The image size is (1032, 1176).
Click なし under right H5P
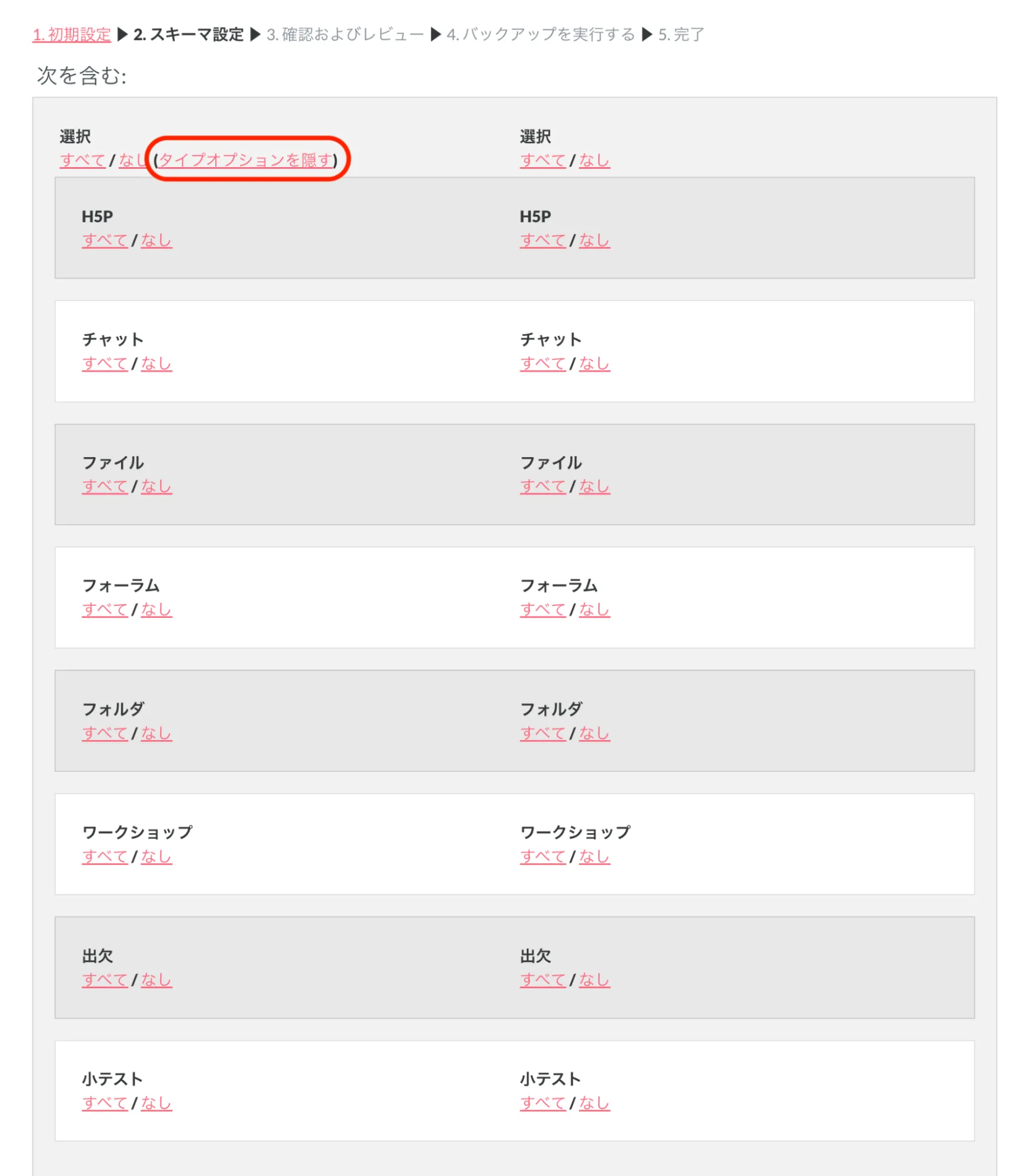[594, 240]
